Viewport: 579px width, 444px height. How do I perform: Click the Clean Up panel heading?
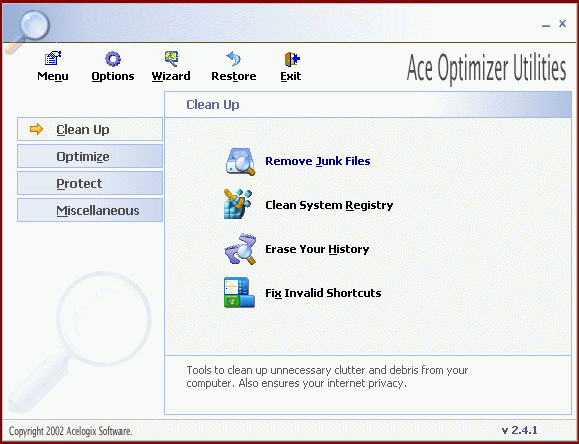(x=213, y=105)
